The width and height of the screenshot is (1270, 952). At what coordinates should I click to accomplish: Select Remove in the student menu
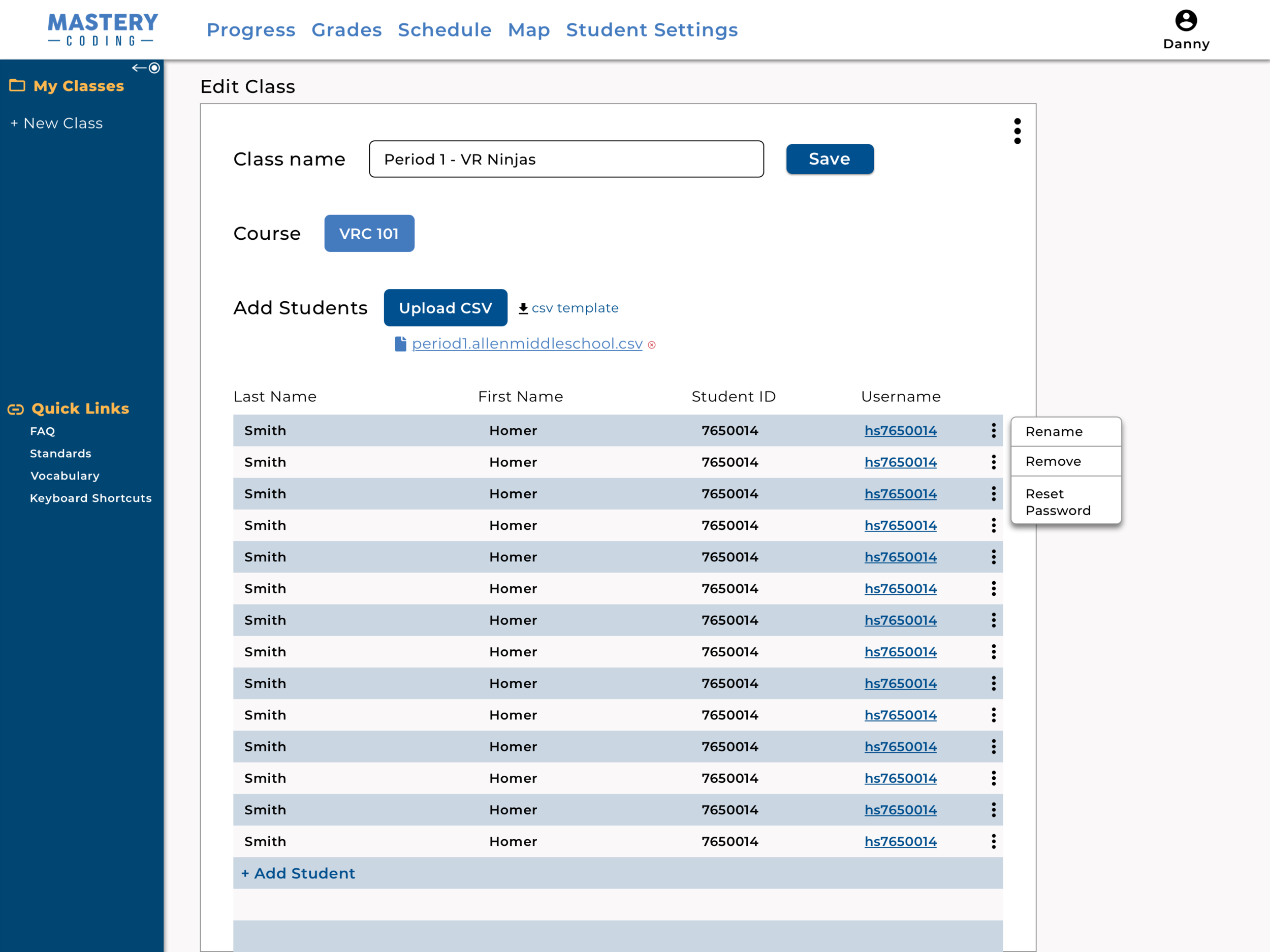[1053, 462]
